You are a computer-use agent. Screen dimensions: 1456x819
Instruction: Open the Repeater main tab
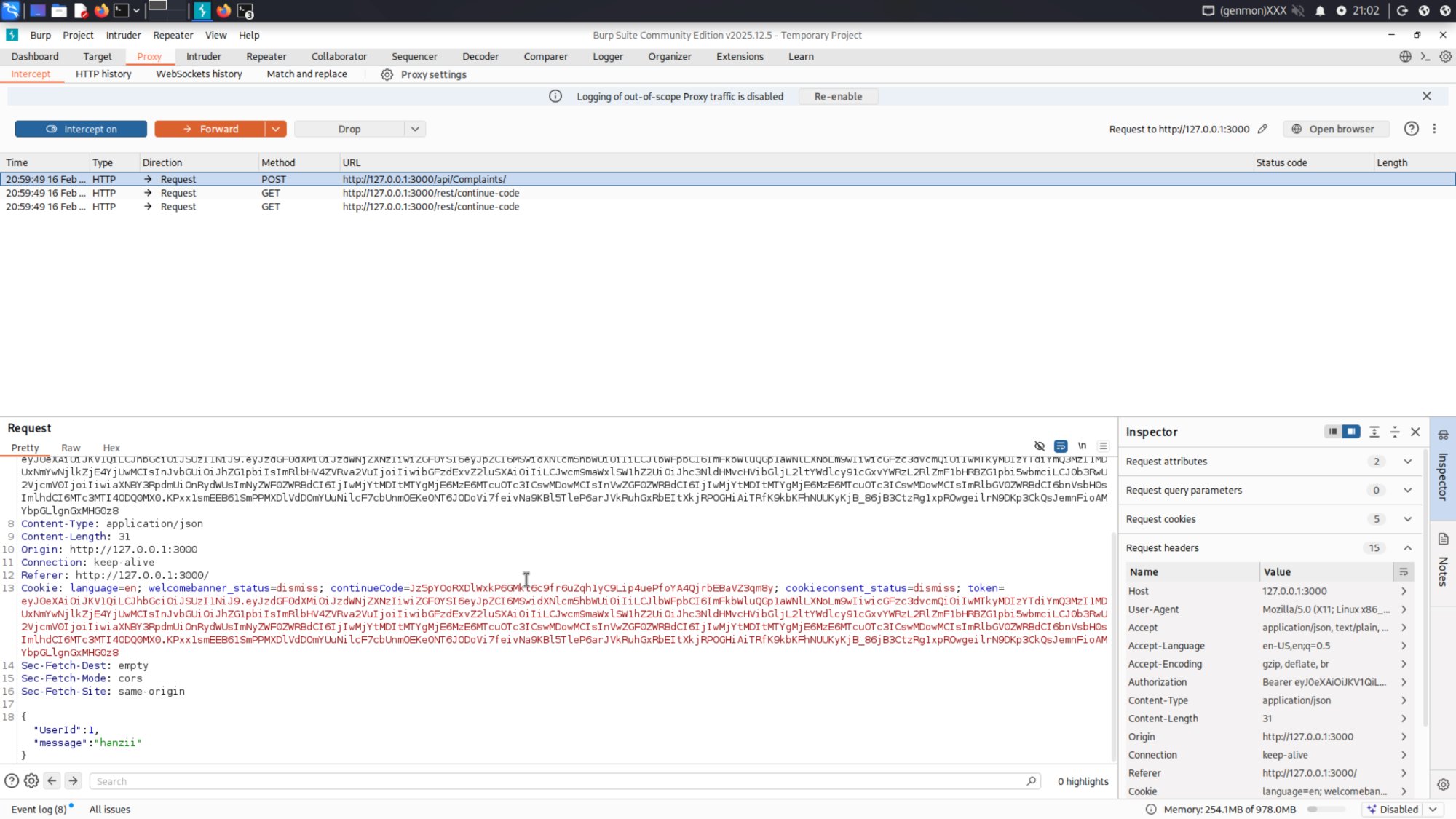click(266, 56)
